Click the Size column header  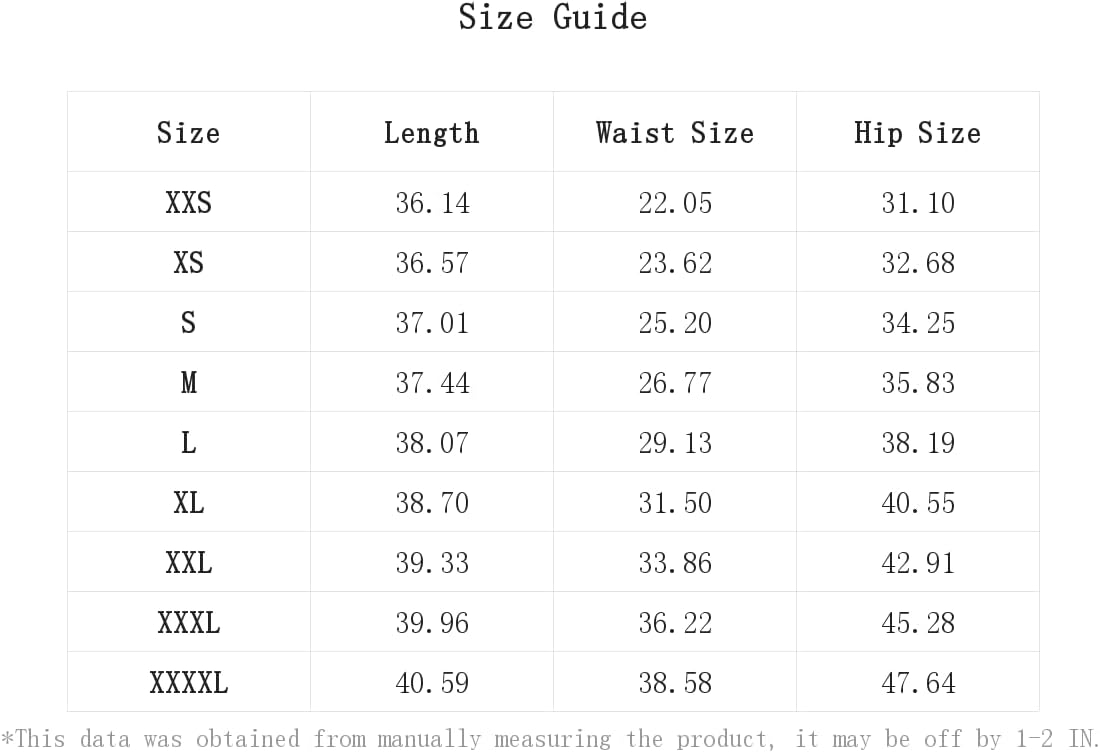point(189,133)
